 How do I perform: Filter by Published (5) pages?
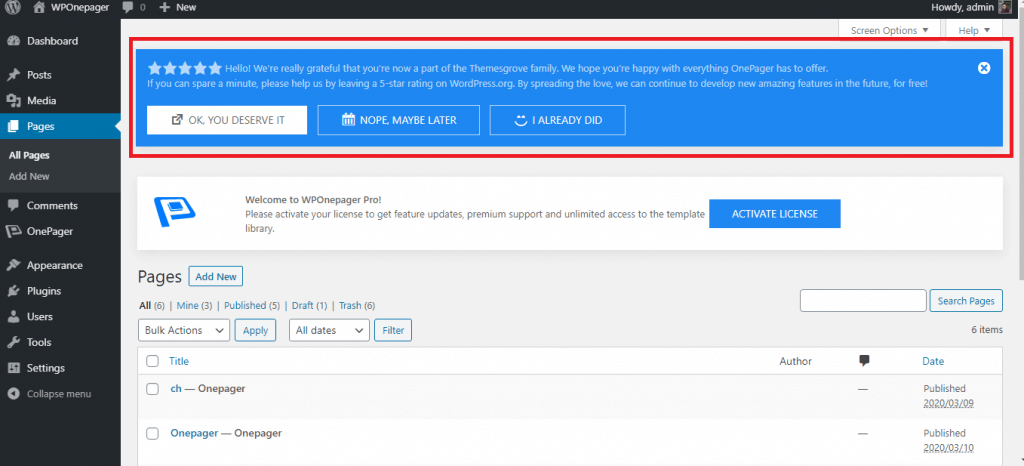[x=252, y=305]
